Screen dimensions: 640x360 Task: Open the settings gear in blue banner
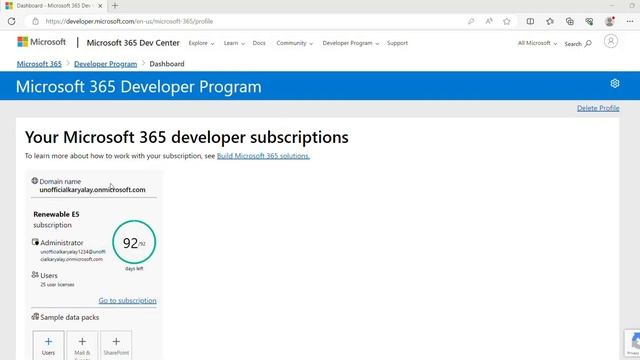615,84
